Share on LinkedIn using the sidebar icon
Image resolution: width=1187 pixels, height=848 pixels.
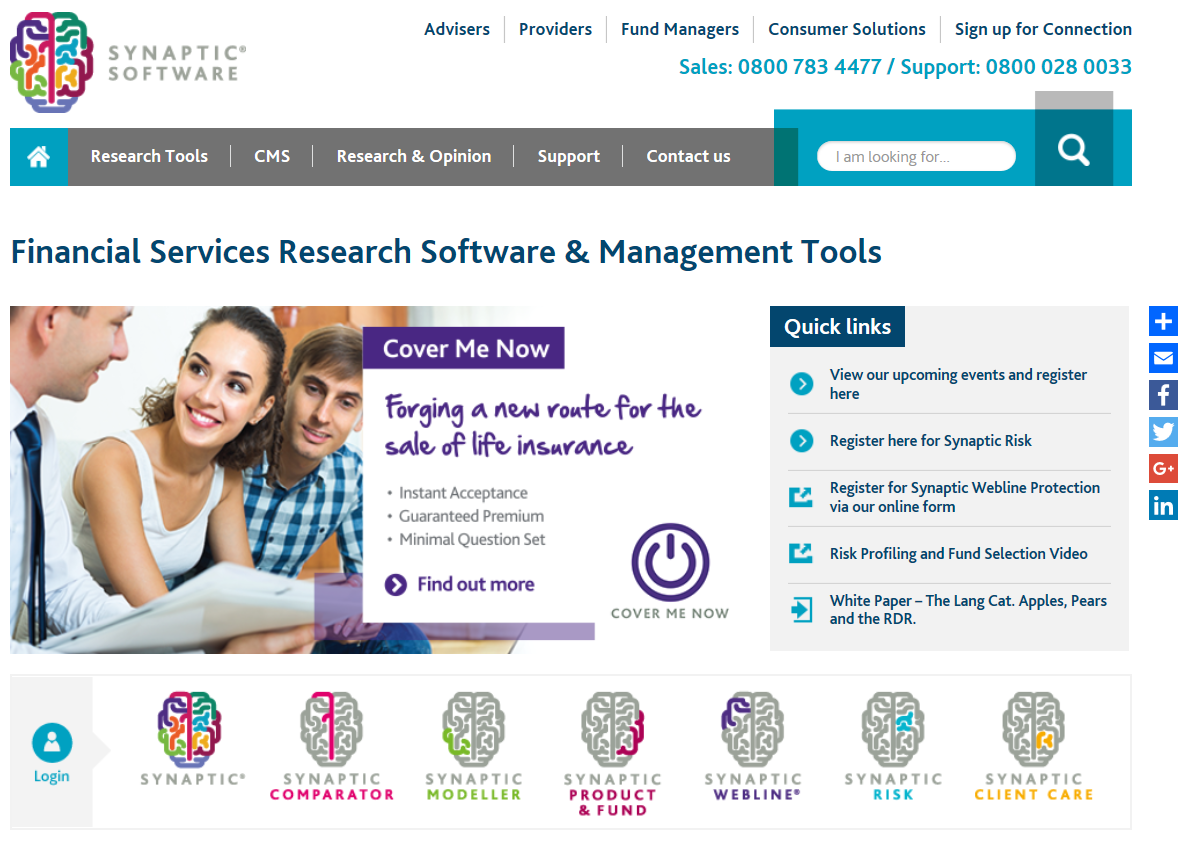[1164, 505]
